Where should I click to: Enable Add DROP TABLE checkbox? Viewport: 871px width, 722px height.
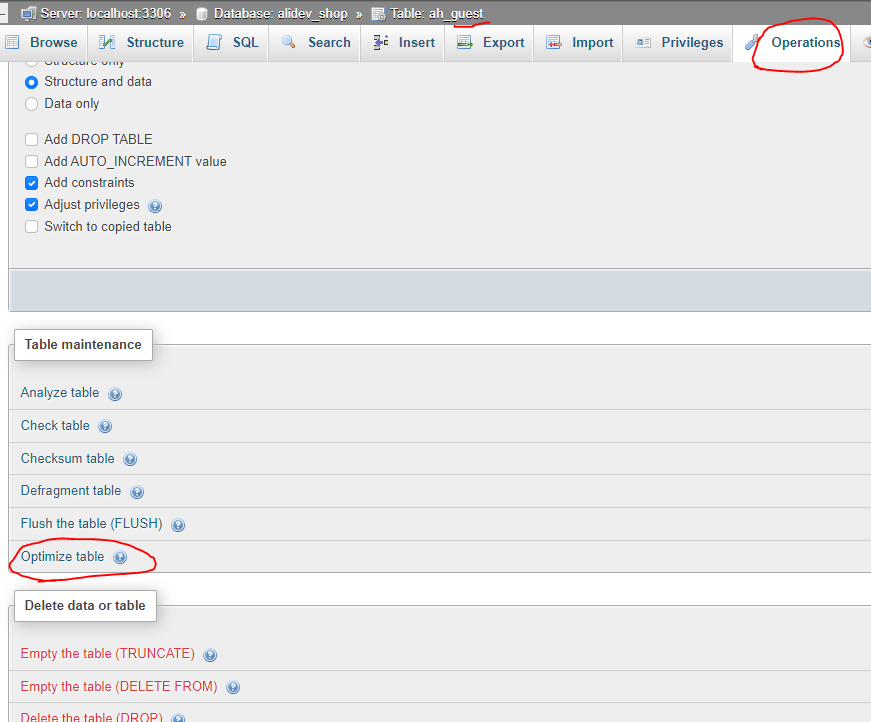click(x=32, y=139)
